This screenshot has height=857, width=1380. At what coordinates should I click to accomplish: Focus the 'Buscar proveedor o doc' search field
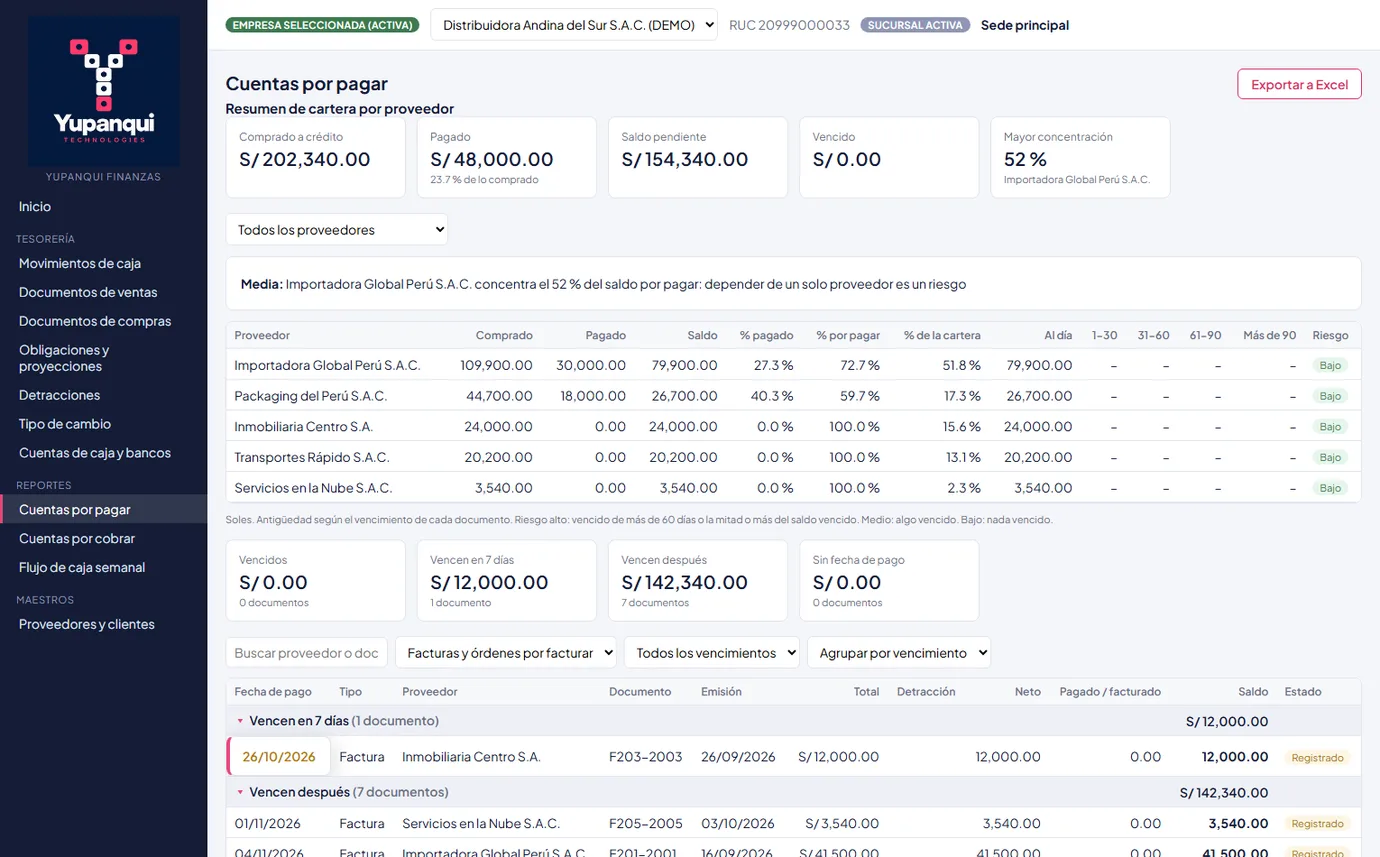point(307,653)
